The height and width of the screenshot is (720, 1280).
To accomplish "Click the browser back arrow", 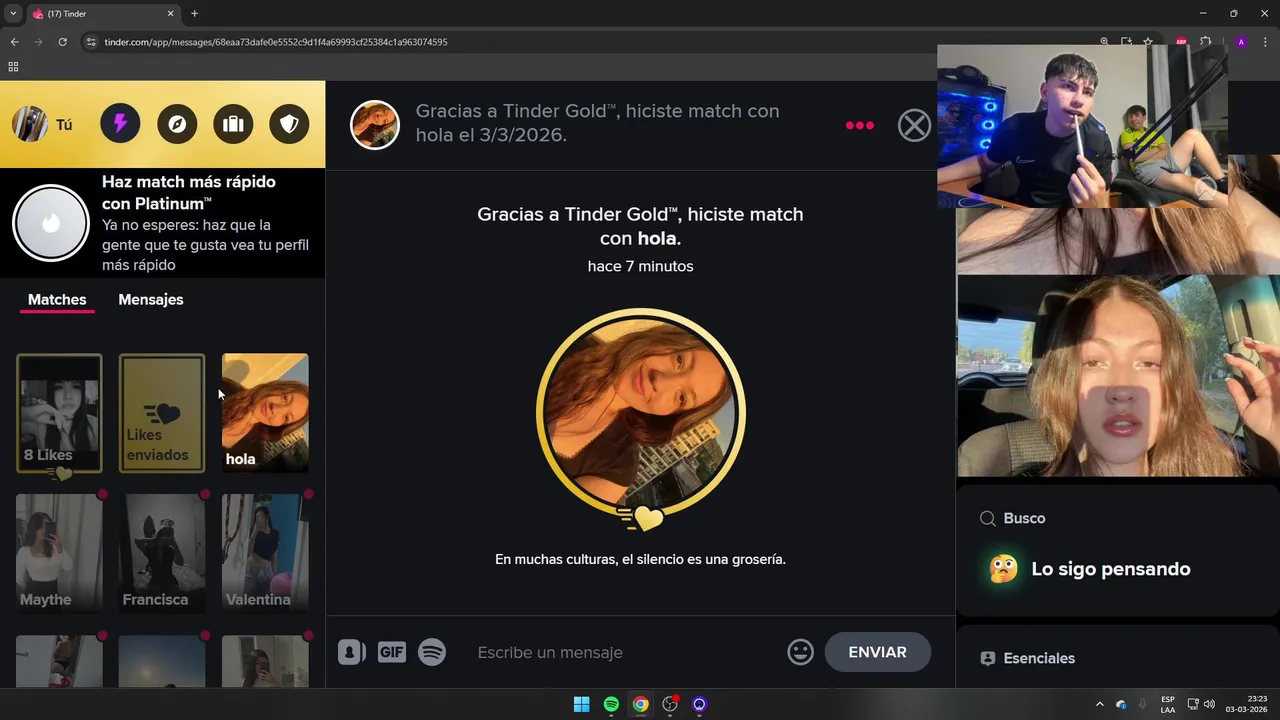I will (x=14, y=42).
